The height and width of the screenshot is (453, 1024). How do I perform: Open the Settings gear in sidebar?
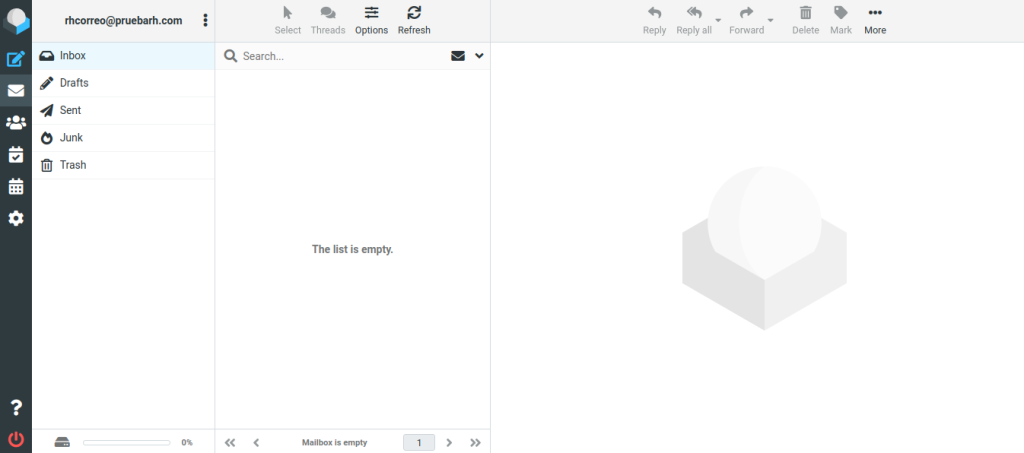16,218
